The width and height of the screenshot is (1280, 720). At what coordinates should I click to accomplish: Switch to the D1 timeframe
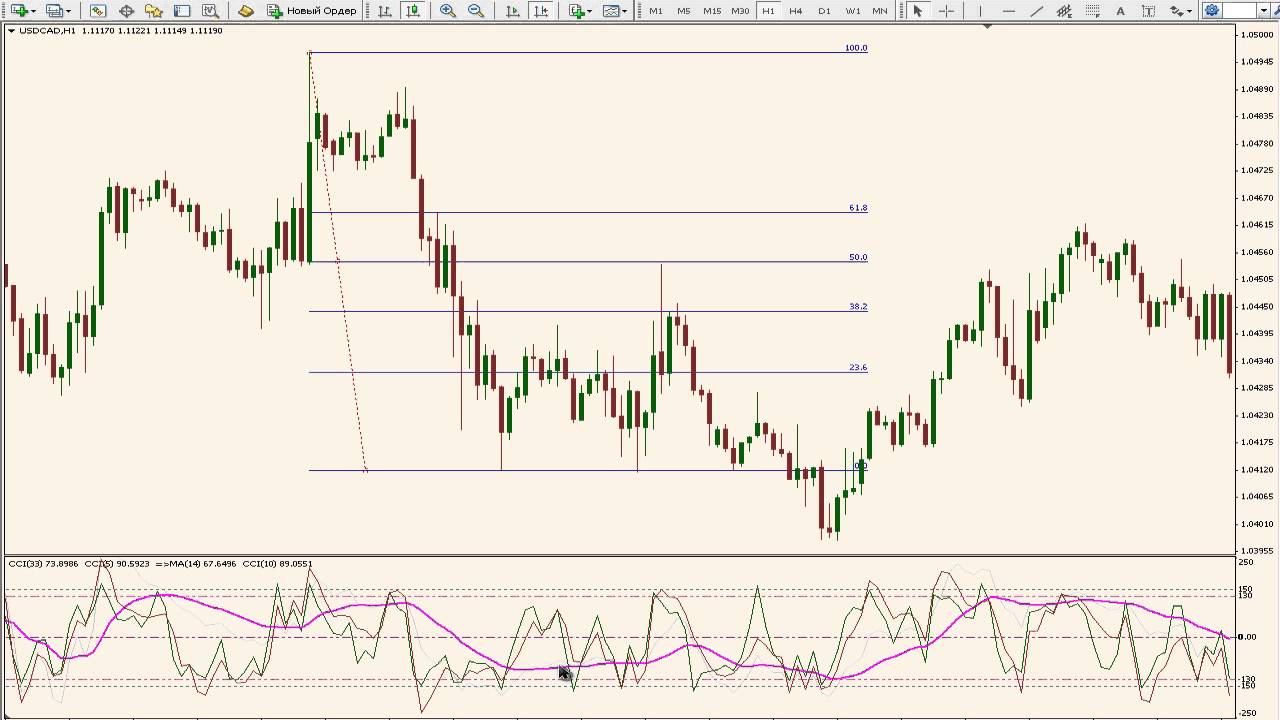824,11
